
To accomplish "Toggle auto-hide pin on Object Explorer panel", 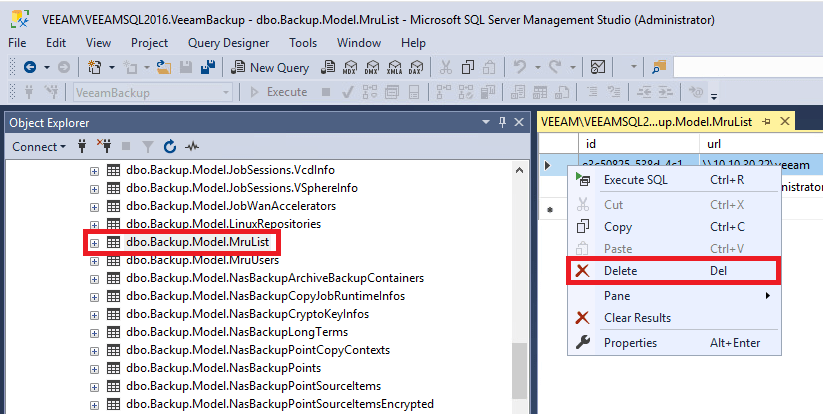I will [503, 122].
